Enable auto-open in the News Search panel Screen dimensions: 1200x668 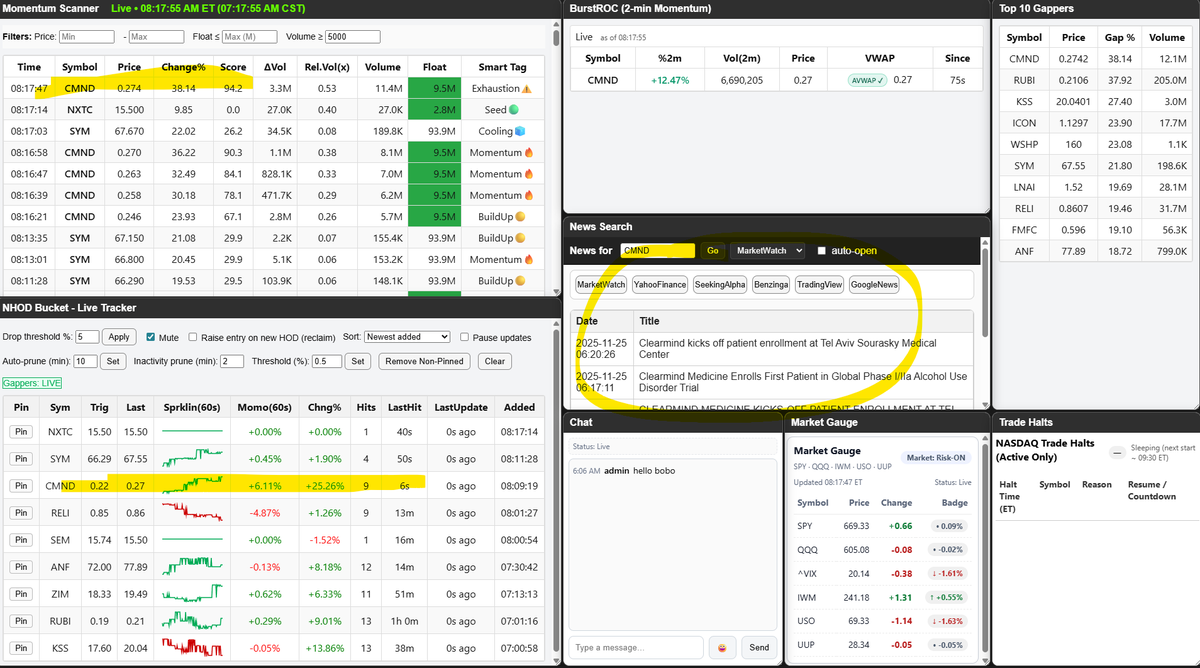click(x=823, y=250)
